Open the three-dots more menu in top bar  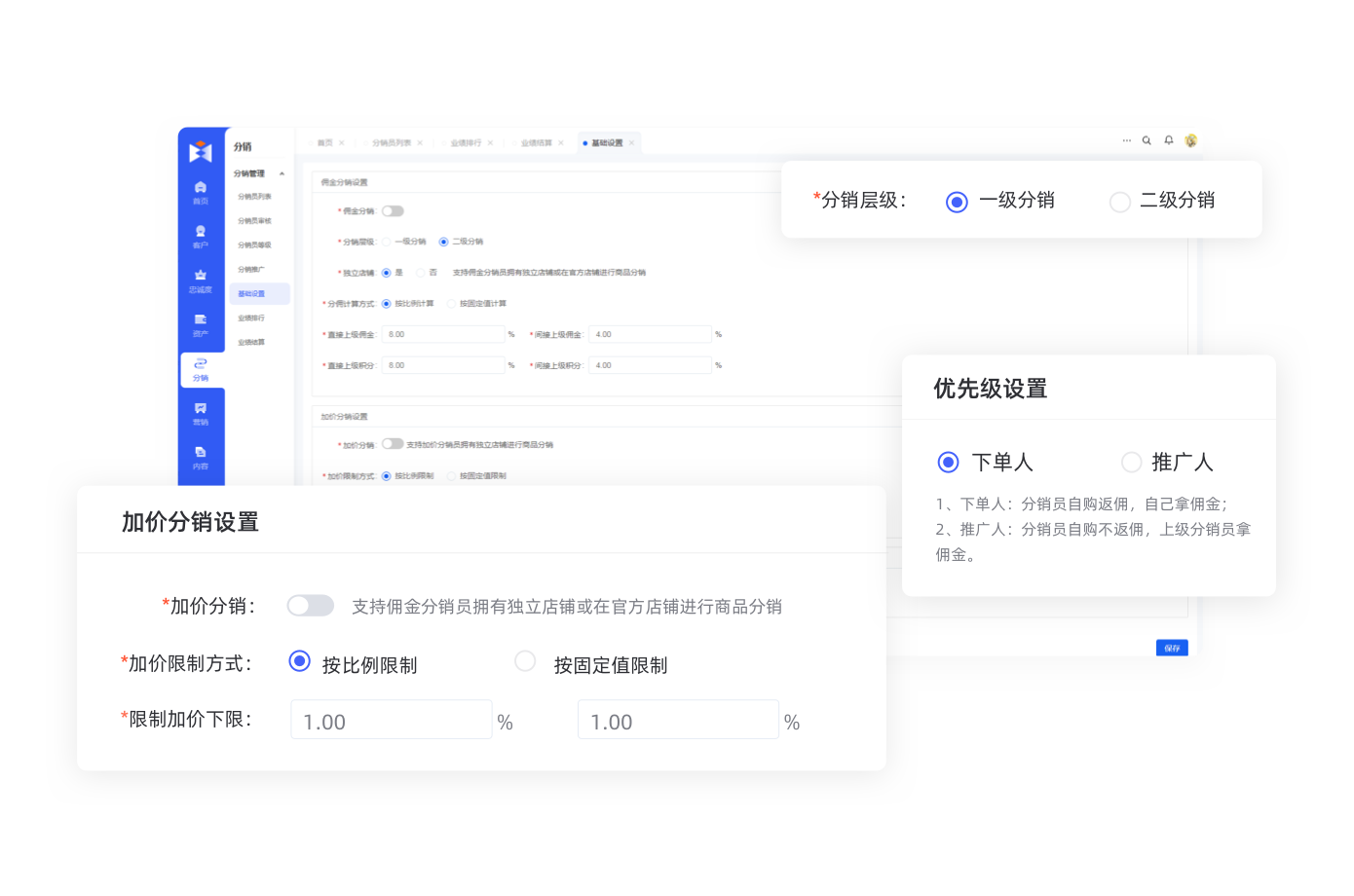(1126, 141)
